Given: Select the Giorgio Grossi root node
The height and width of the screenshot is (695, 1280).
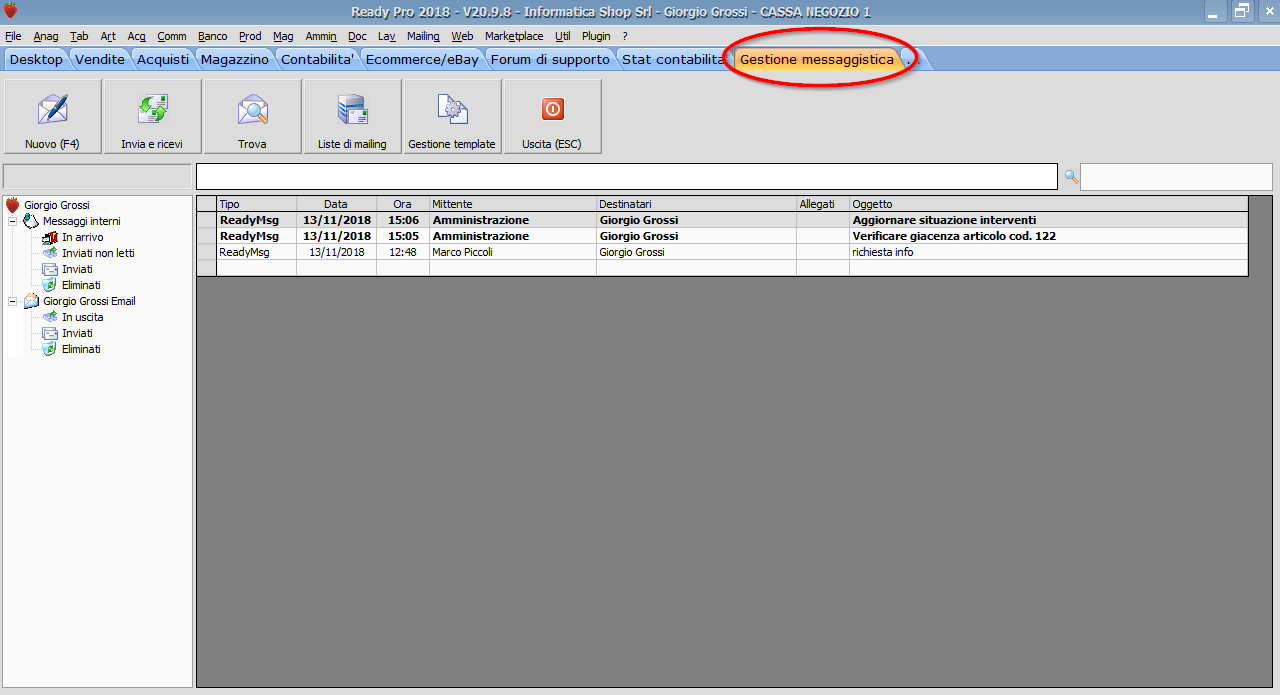Looking at the screenshot, I should [57, 205].
